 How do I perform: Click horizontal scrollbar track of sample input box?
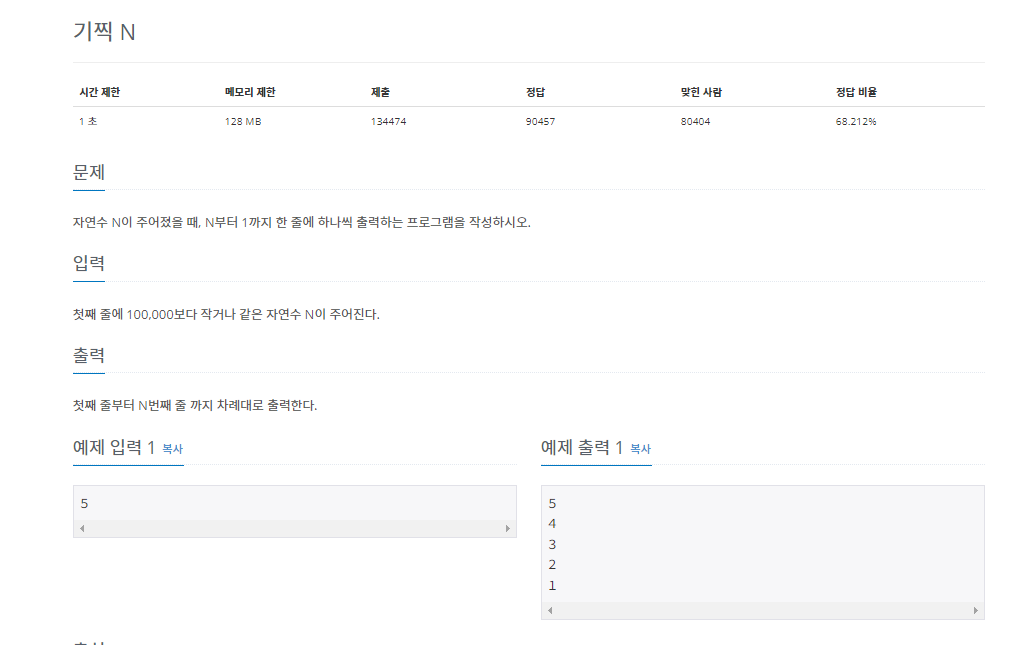point(295,528)
